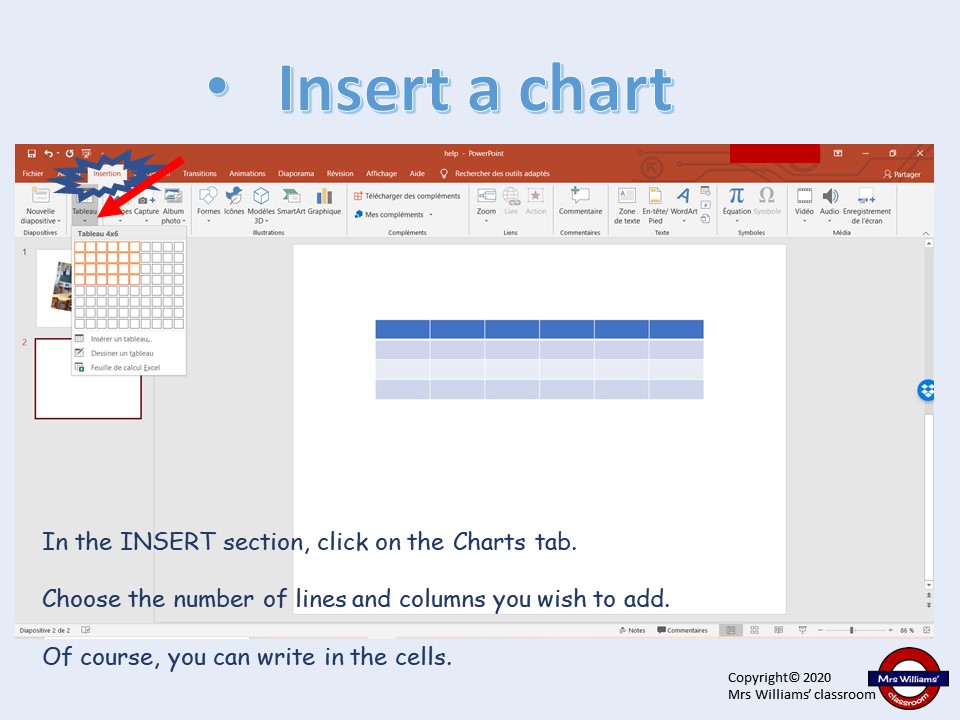960x720 pixels.
Task: Open the Formes shapes gallery
Action: [208, 202]
